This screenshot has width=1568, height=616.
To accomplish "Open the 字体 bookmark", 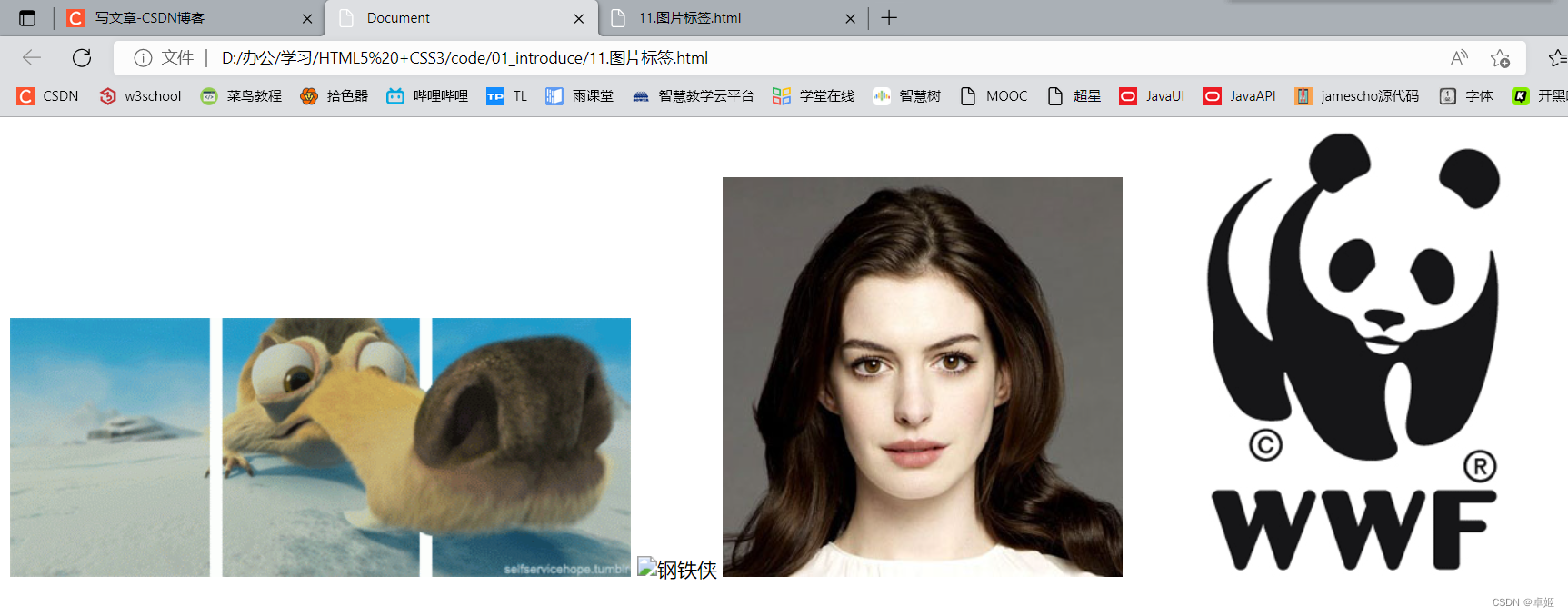I will (1466, 96).
